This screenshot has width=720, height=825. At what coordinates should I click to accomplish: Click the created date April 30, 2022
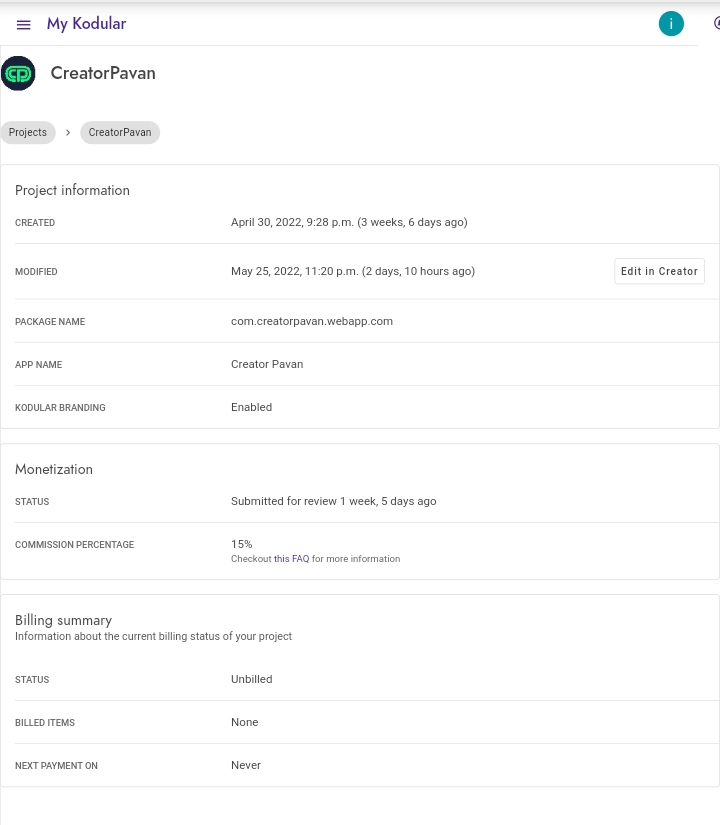coord(349,223)
